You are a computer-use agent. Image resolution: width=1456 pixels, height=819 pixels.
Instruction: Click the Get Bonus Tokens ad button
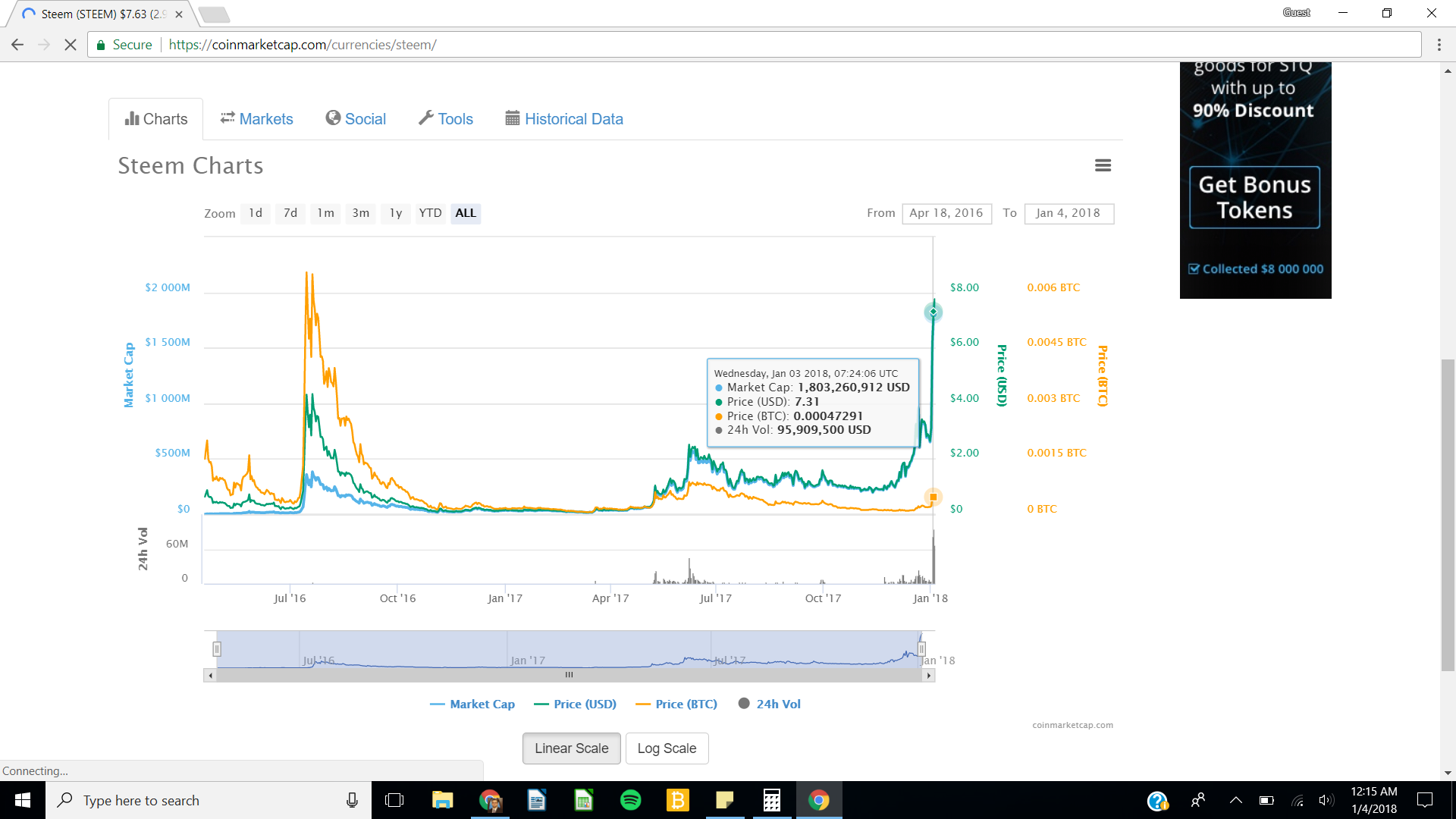click(1254, 197)
